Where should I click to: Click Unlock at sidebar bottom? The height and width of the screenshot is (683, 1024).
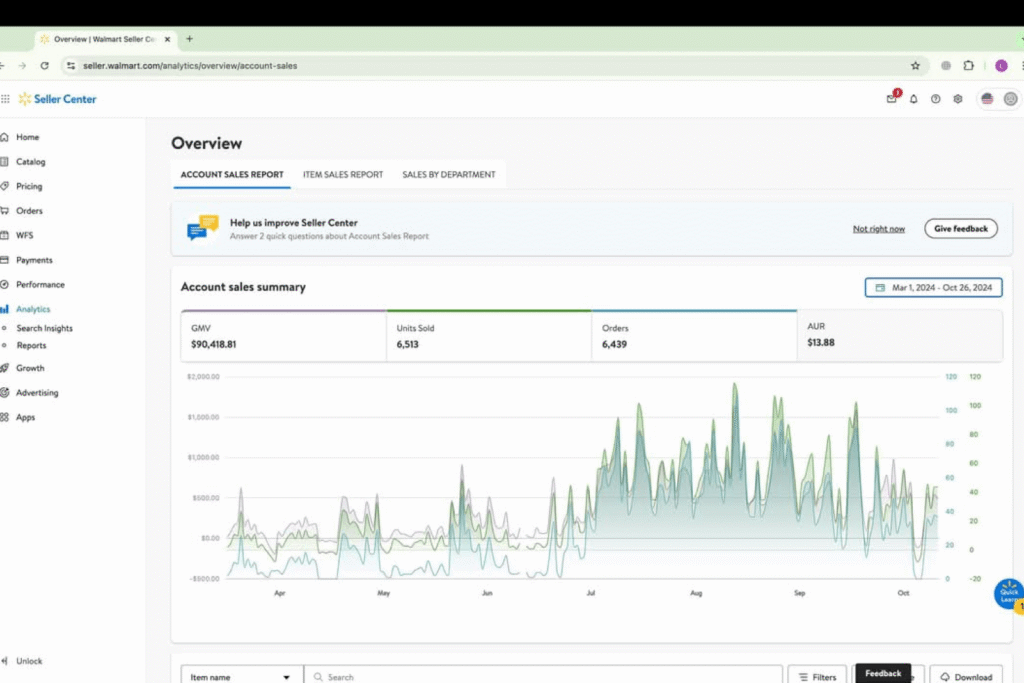[29, 661]
